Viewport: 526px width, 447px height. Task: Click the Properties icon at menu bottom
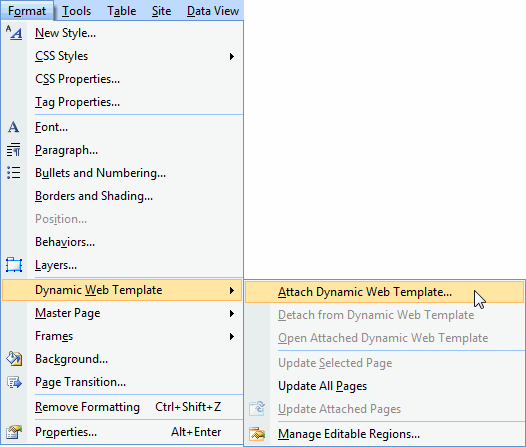tap(14, 432)
